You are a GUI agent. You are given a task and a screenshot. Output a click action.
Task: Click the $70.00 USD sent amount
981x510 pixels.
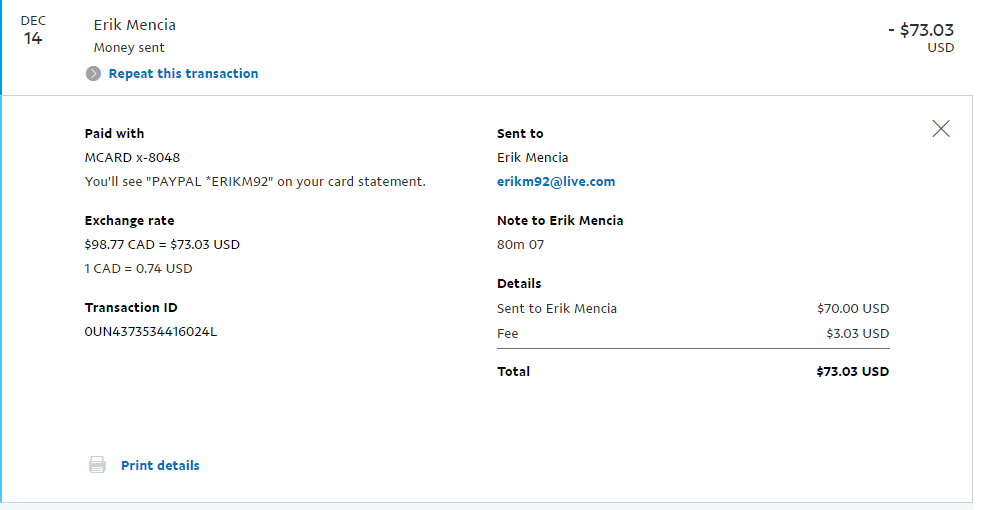point(853,309)
